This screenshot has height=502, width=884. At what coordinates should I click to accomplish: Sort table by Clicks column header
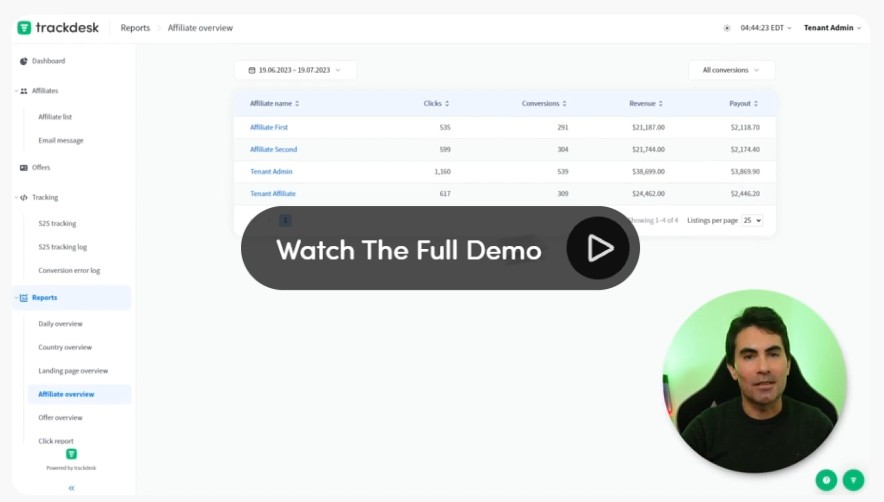click(x=436, y=103)
